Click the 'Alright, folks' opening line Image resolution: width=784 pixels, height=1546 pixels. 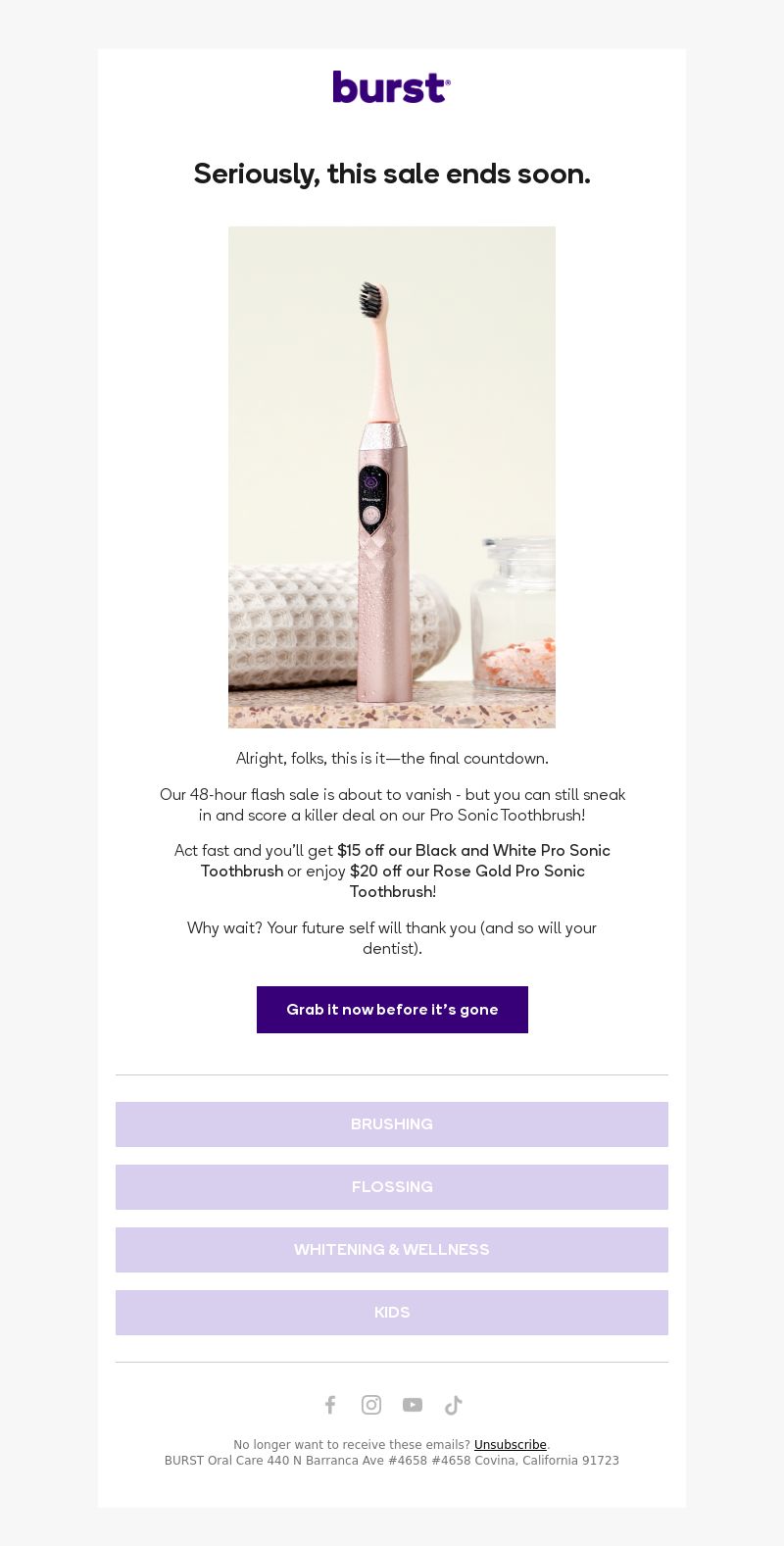(x=392, y=759)
